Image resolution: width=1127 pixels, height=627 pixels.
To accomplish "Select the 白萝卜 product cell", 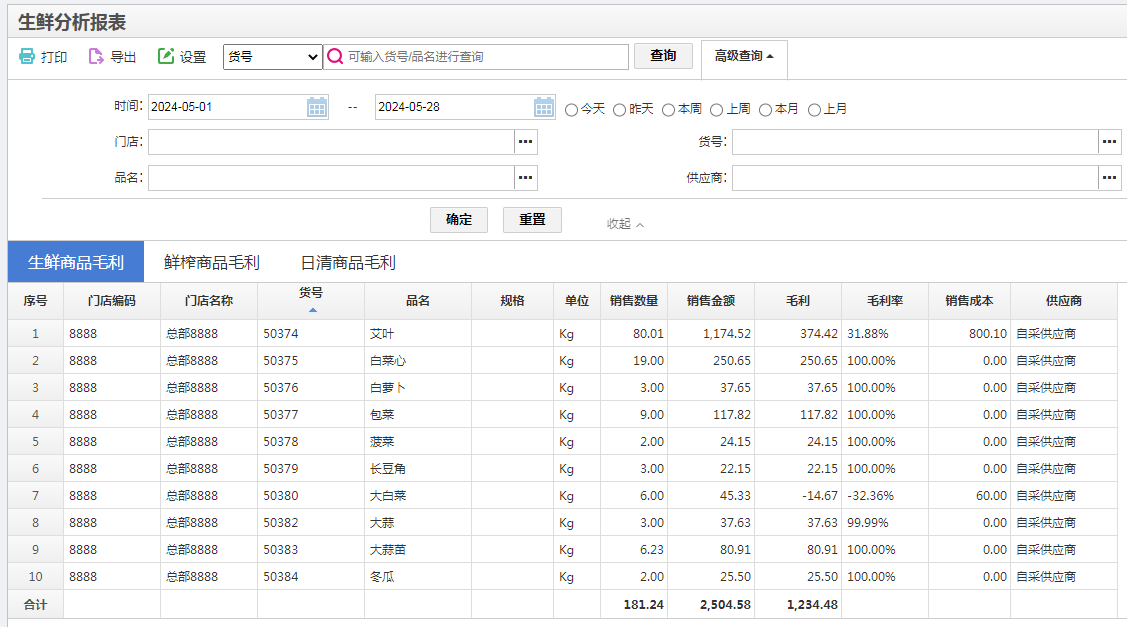I will 418,388.
